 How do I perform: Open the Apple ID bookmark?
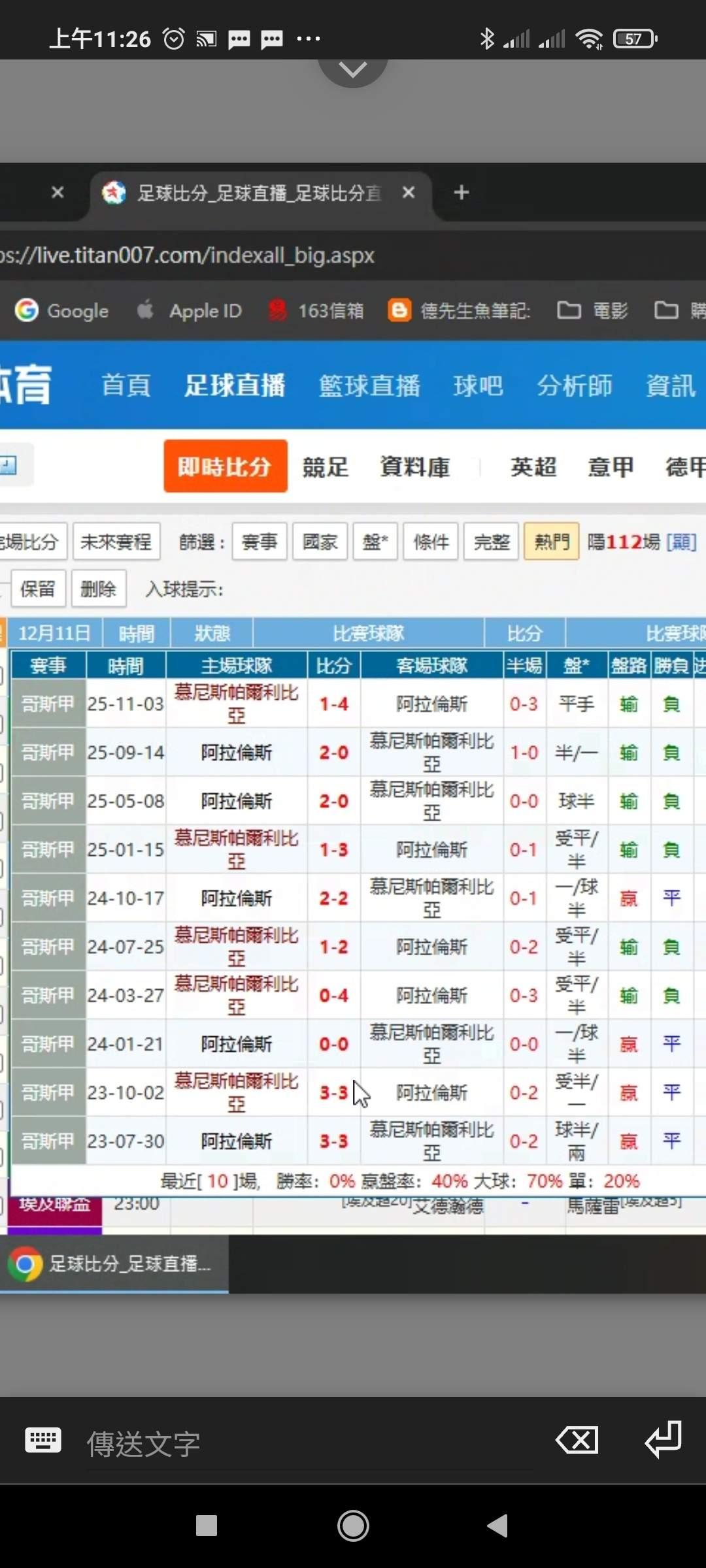click(x=190, y=310)
